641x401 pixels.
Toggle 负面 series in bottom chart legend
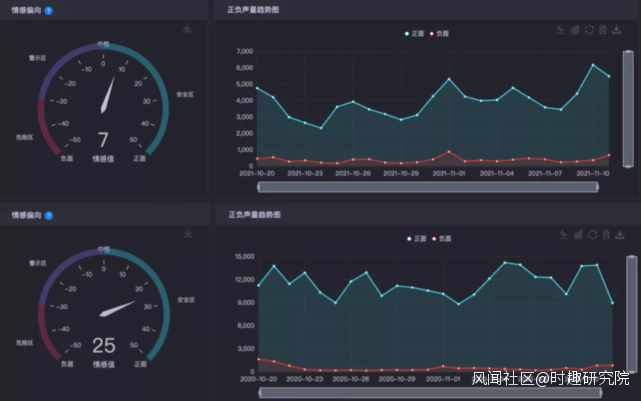pos(442,239)
